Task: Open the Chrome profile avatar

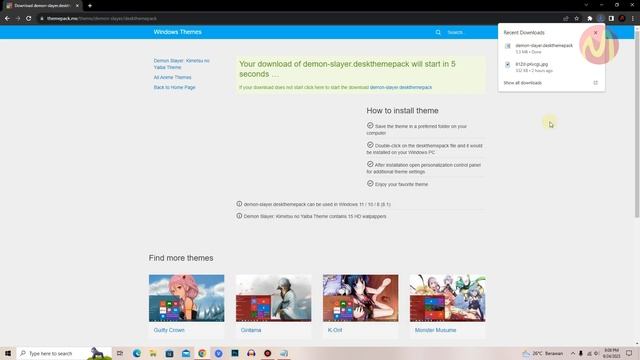Action: pyautogui.click(x=622, y=18)
